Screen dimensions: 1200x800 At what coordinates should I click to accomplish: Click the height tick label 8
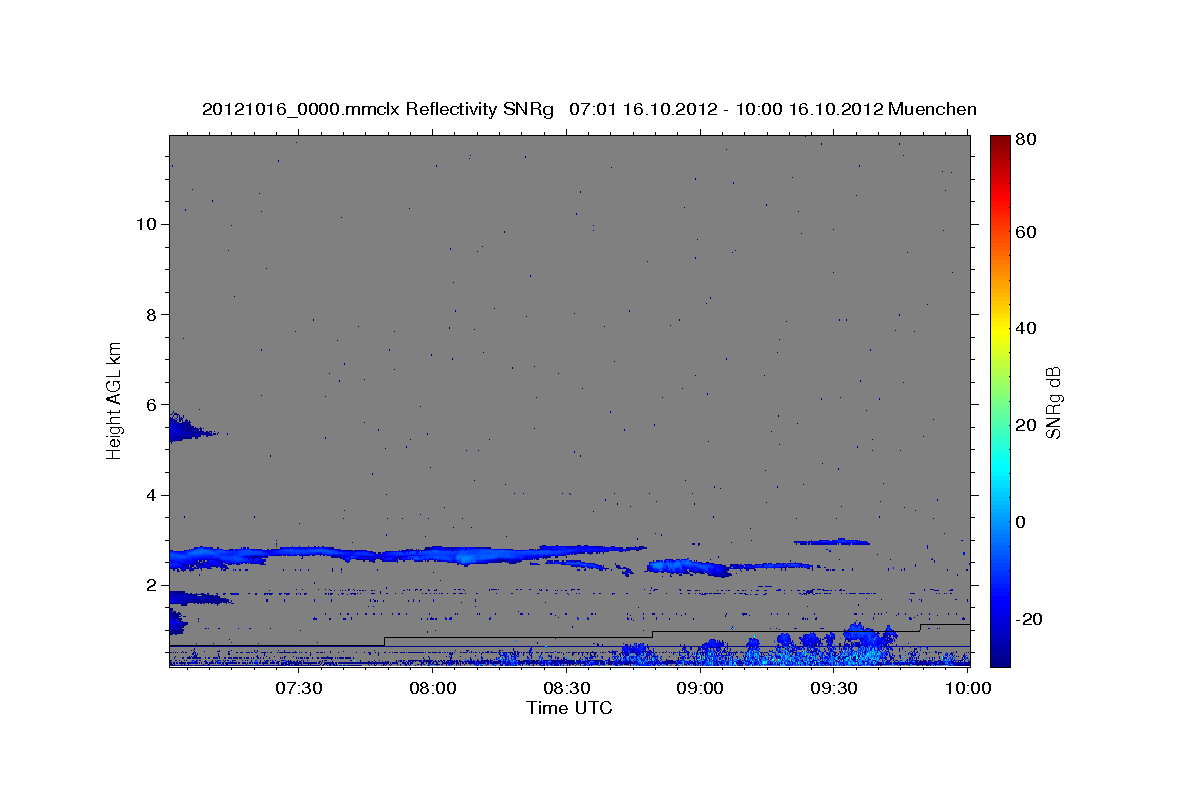150,314
